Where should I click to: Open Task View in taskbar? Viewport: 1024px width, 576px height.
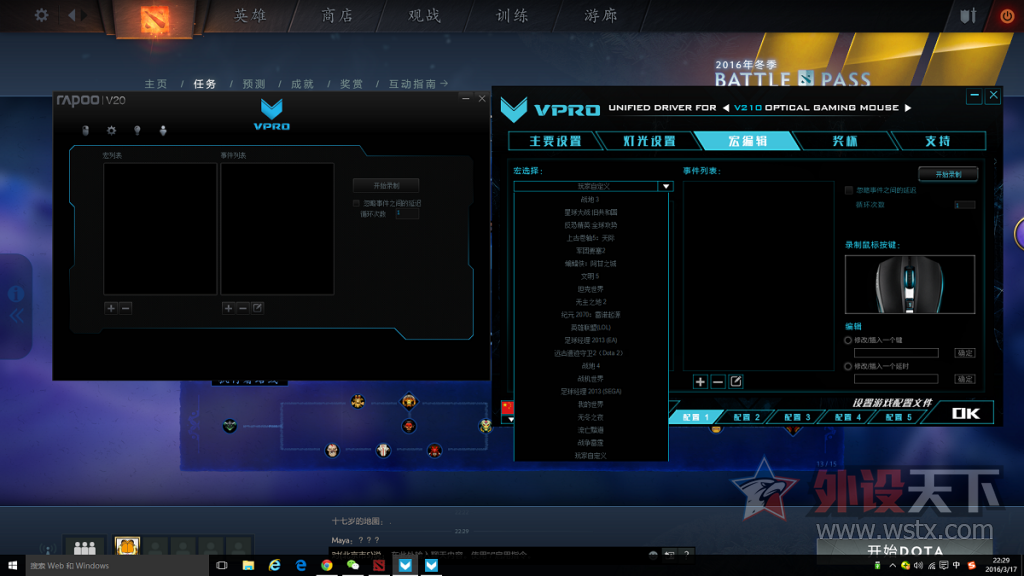(x=222, y=566)
